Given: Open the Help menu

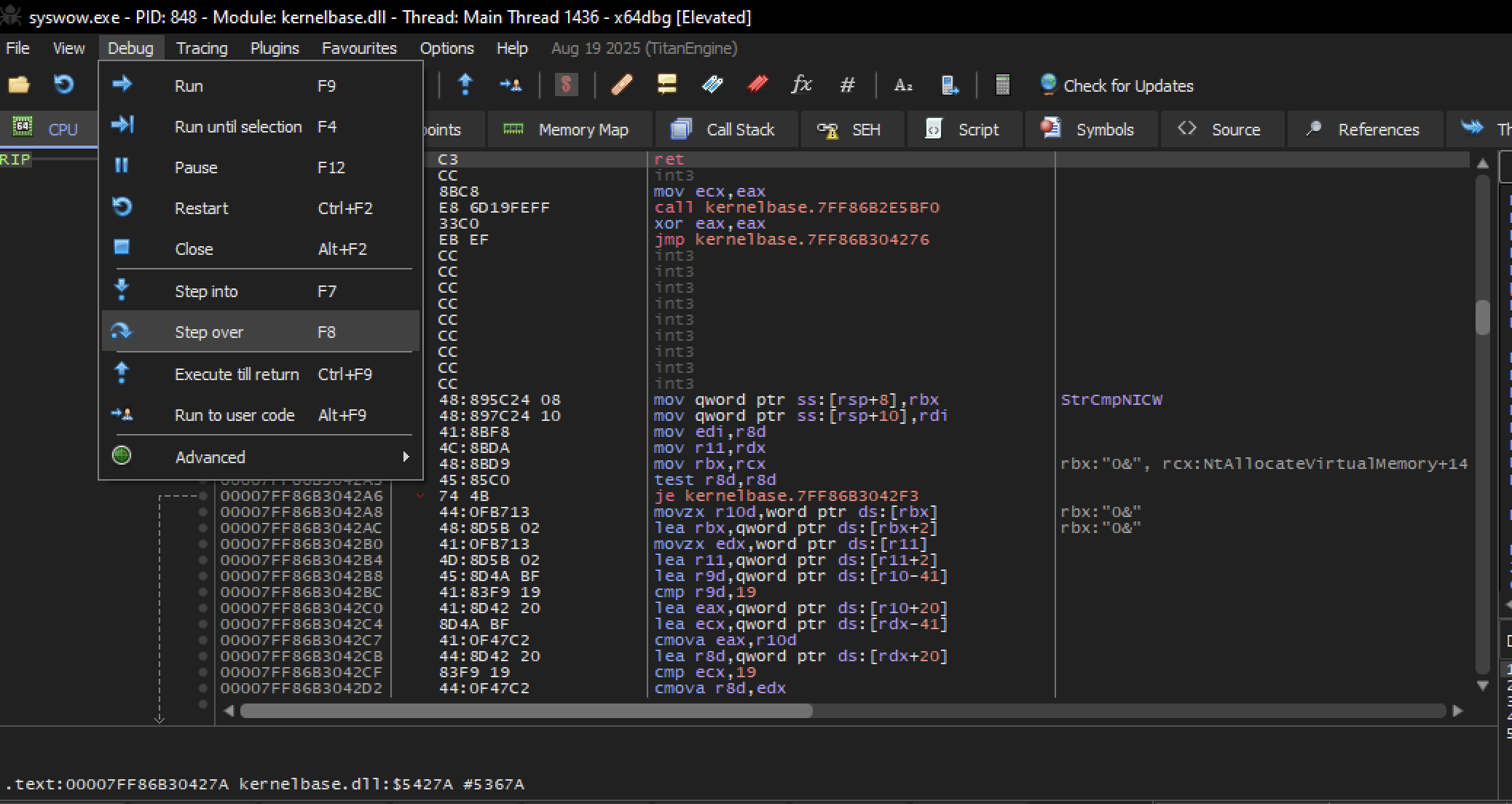Looking at the screenshot, I should (512, 48).
